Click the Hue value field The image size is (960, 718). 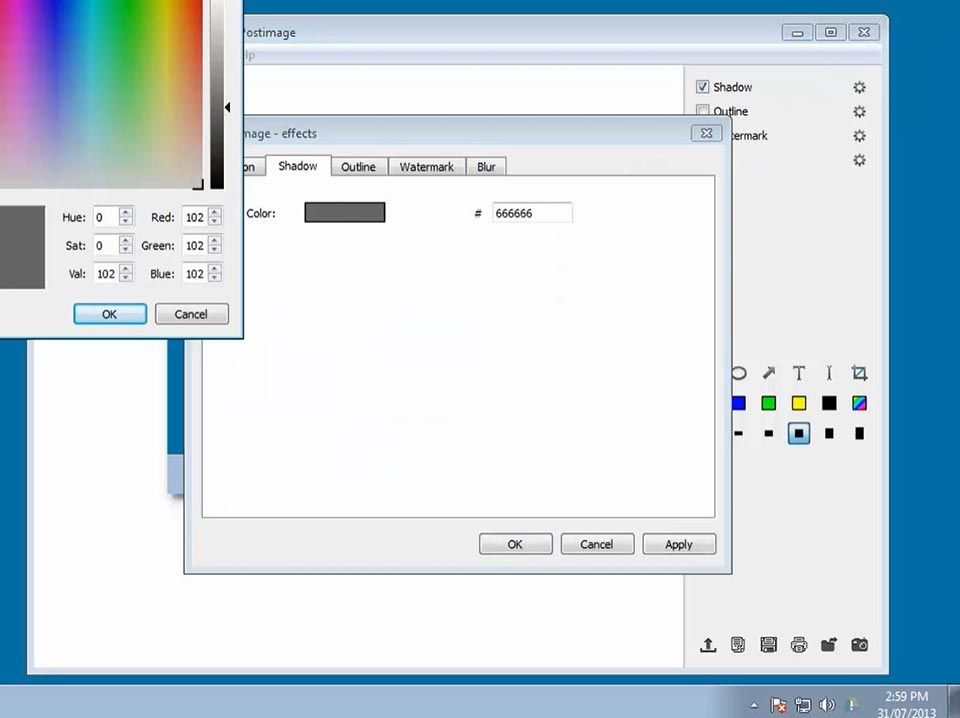[x=106, y=217]
